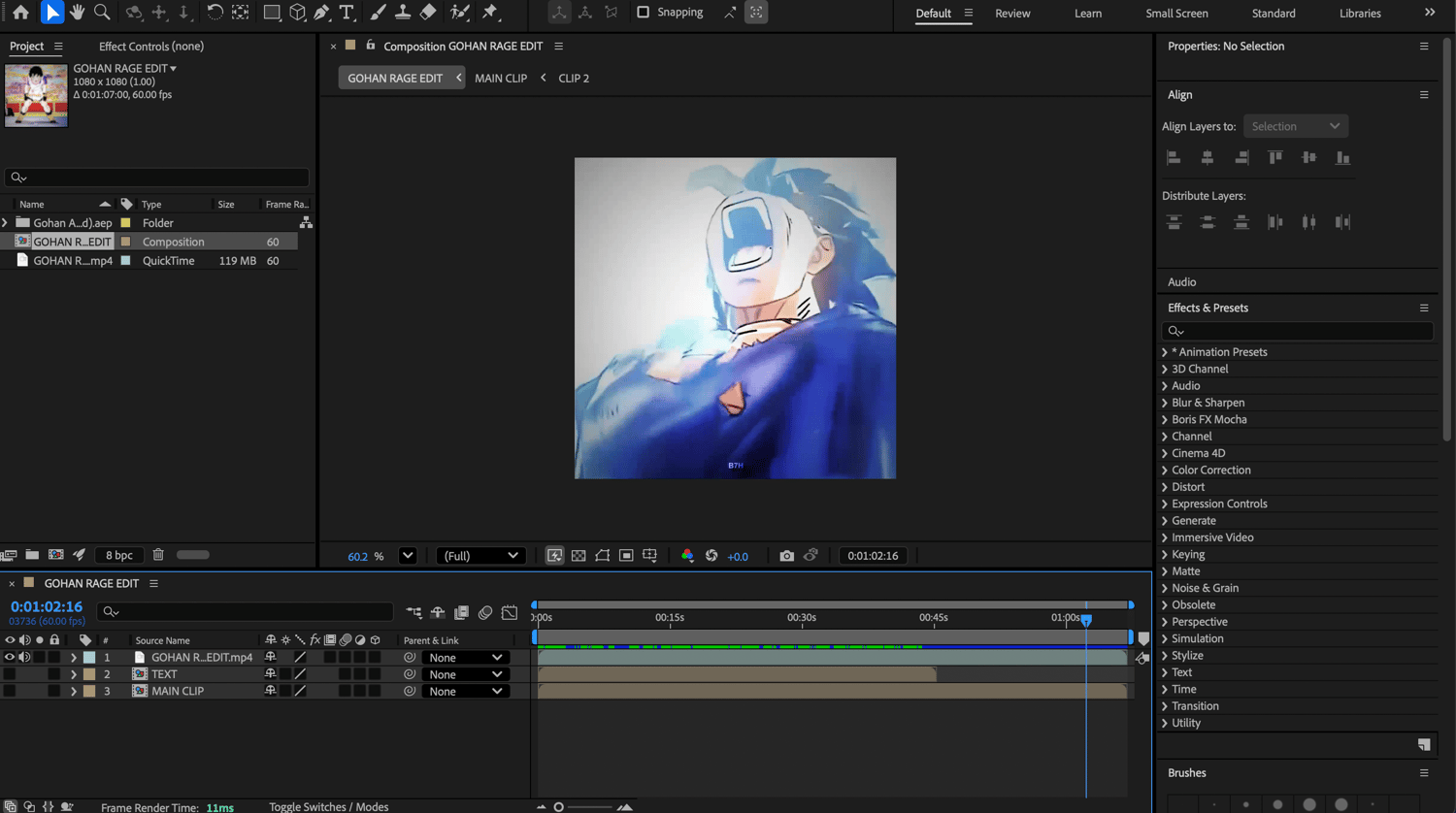Show the TEXT layer with eye toggle
1456x813 pixels.
click(x=10, y=674)
